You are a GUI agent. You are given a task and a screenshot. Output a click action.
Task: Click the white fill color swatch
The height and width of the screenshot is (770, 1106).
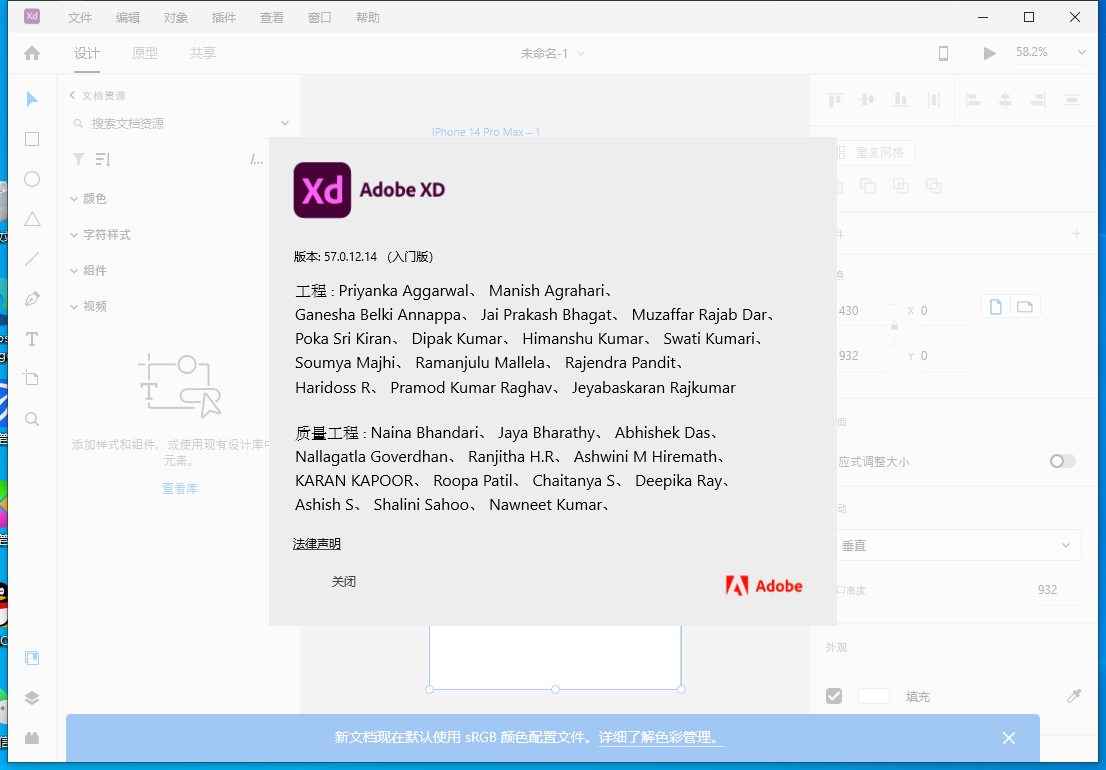[x=873, y=696]
